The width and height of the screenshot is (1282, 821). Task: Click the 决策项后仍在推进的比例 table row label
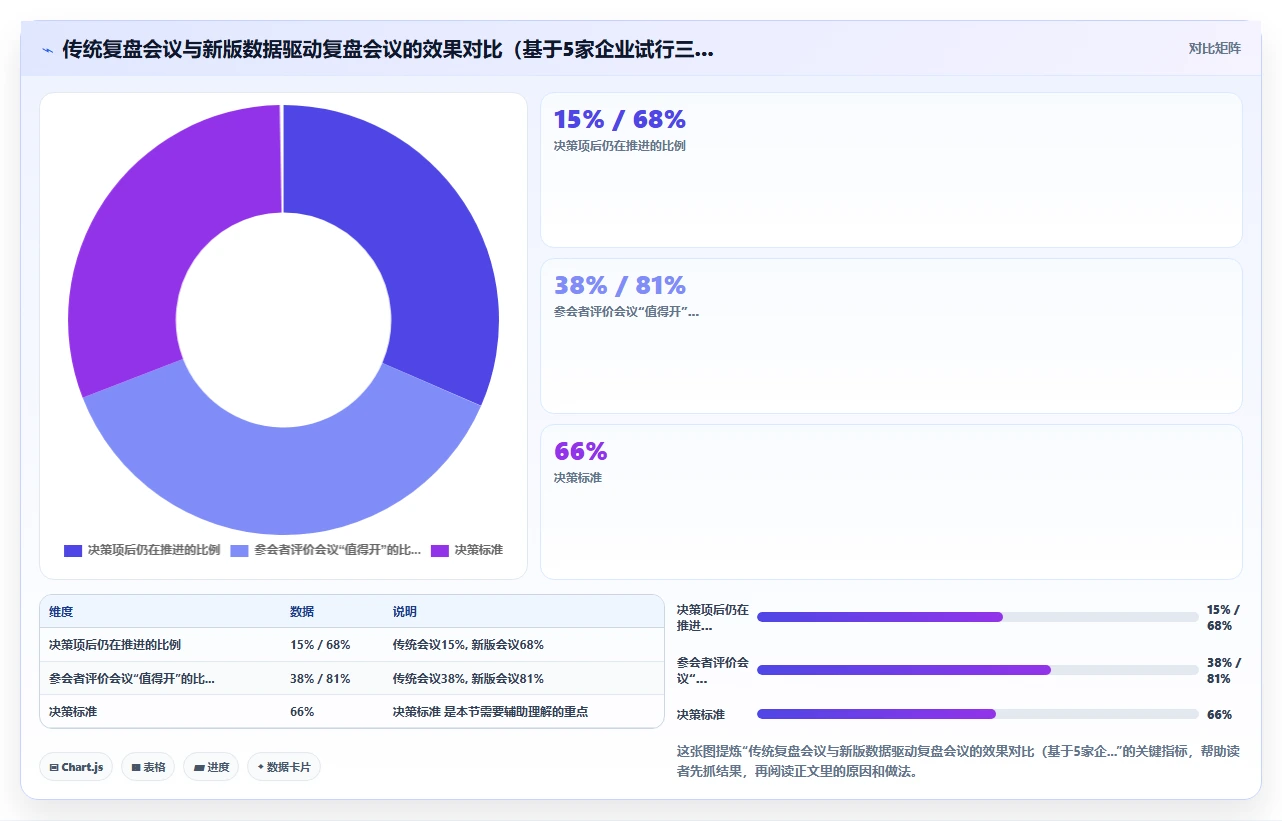click(115, 645)
